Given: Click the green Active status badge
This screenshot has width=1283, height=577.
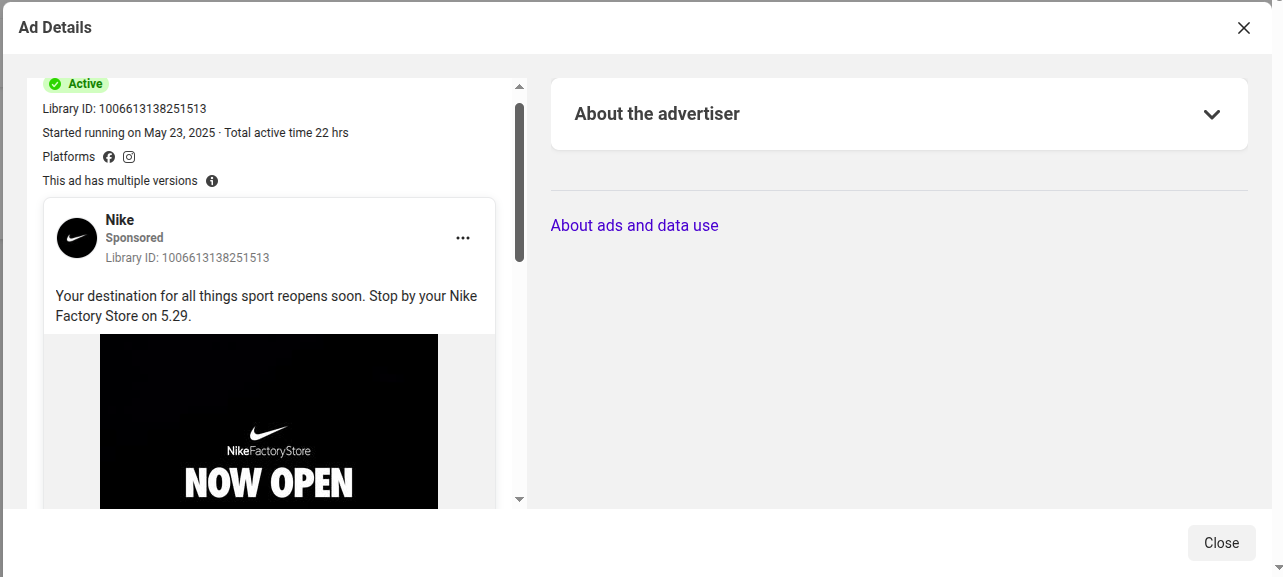Looking at the screenshot, I should (x=76, y=84).
